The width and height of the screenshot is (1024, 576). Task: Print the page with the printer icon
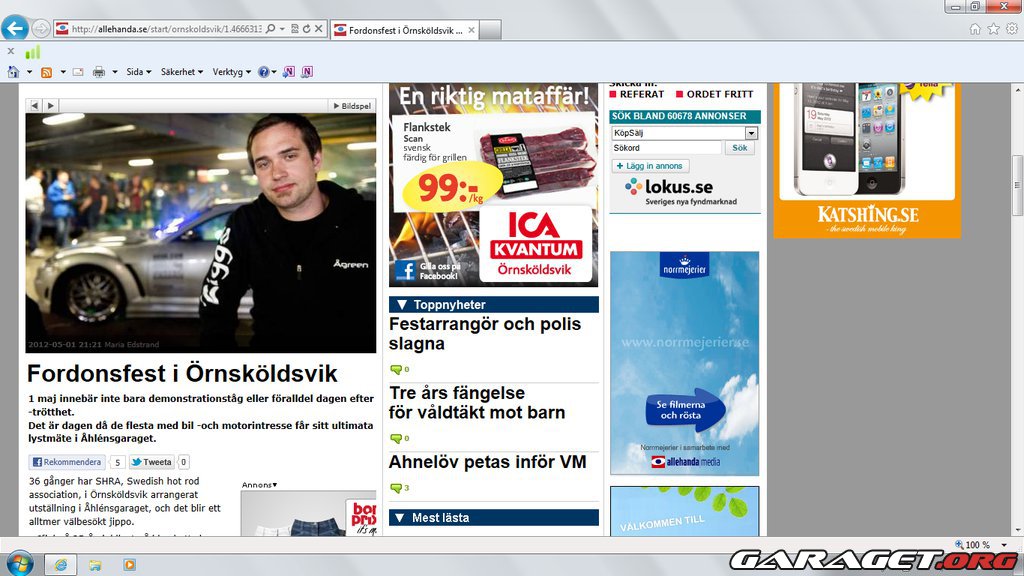coord(99,72)
